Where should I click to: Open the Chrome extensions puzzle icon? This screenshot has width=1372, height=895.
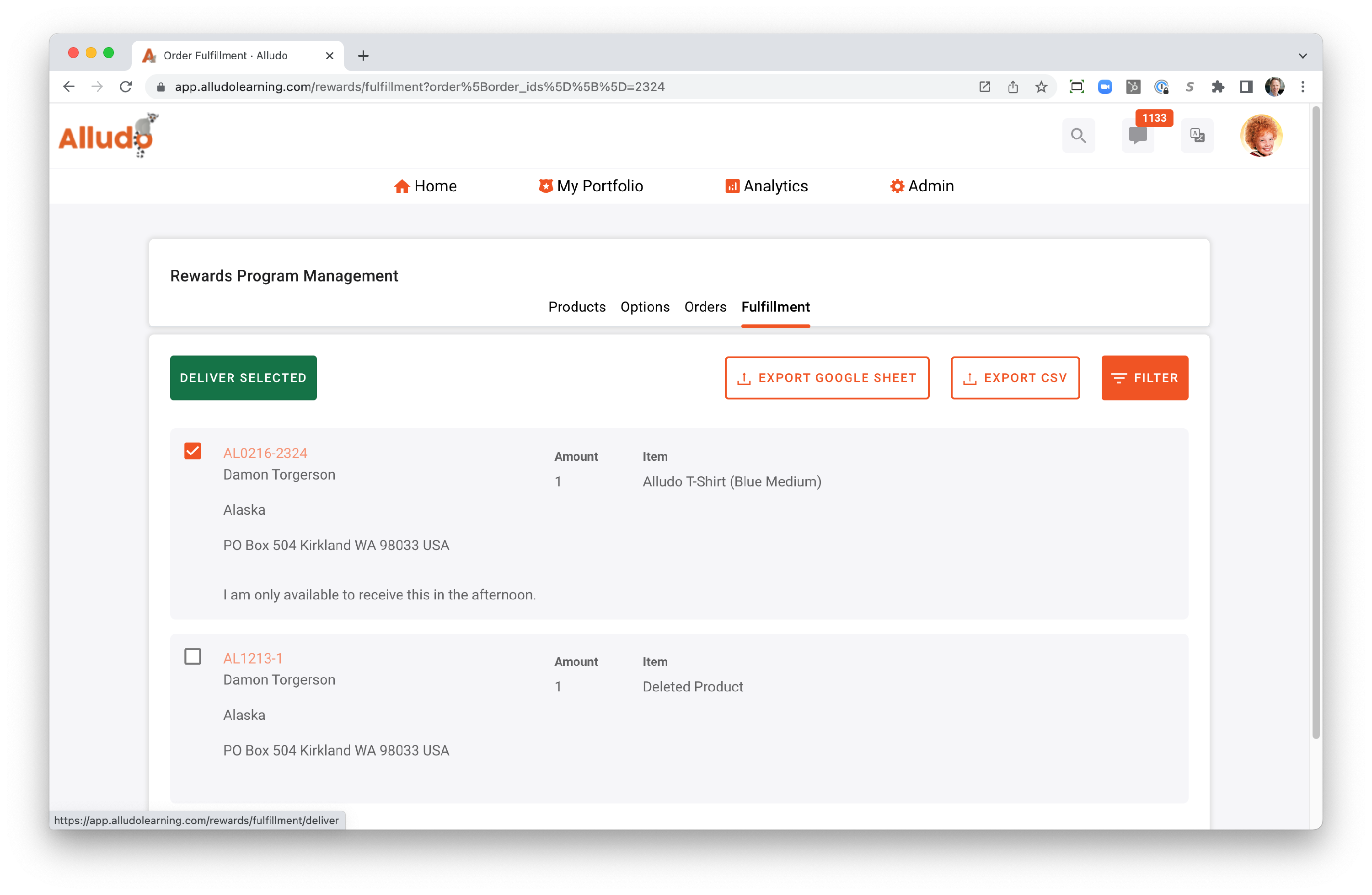point(1217,86)
